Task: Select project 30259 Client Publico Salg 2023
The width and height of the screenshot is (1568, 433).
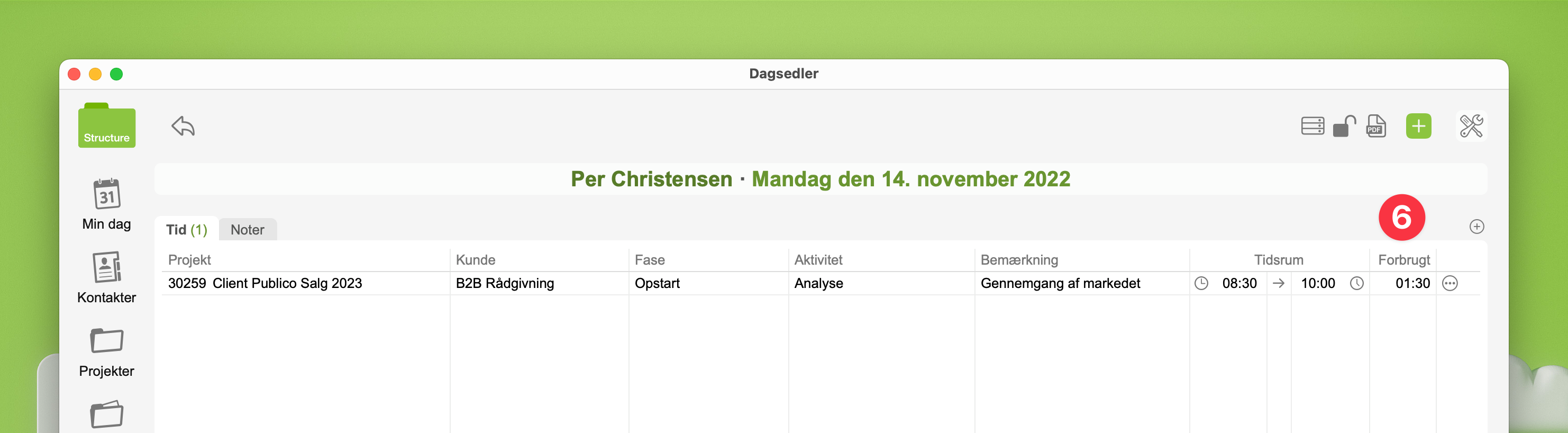Action: pyautogui.click(x=265, y=283)
